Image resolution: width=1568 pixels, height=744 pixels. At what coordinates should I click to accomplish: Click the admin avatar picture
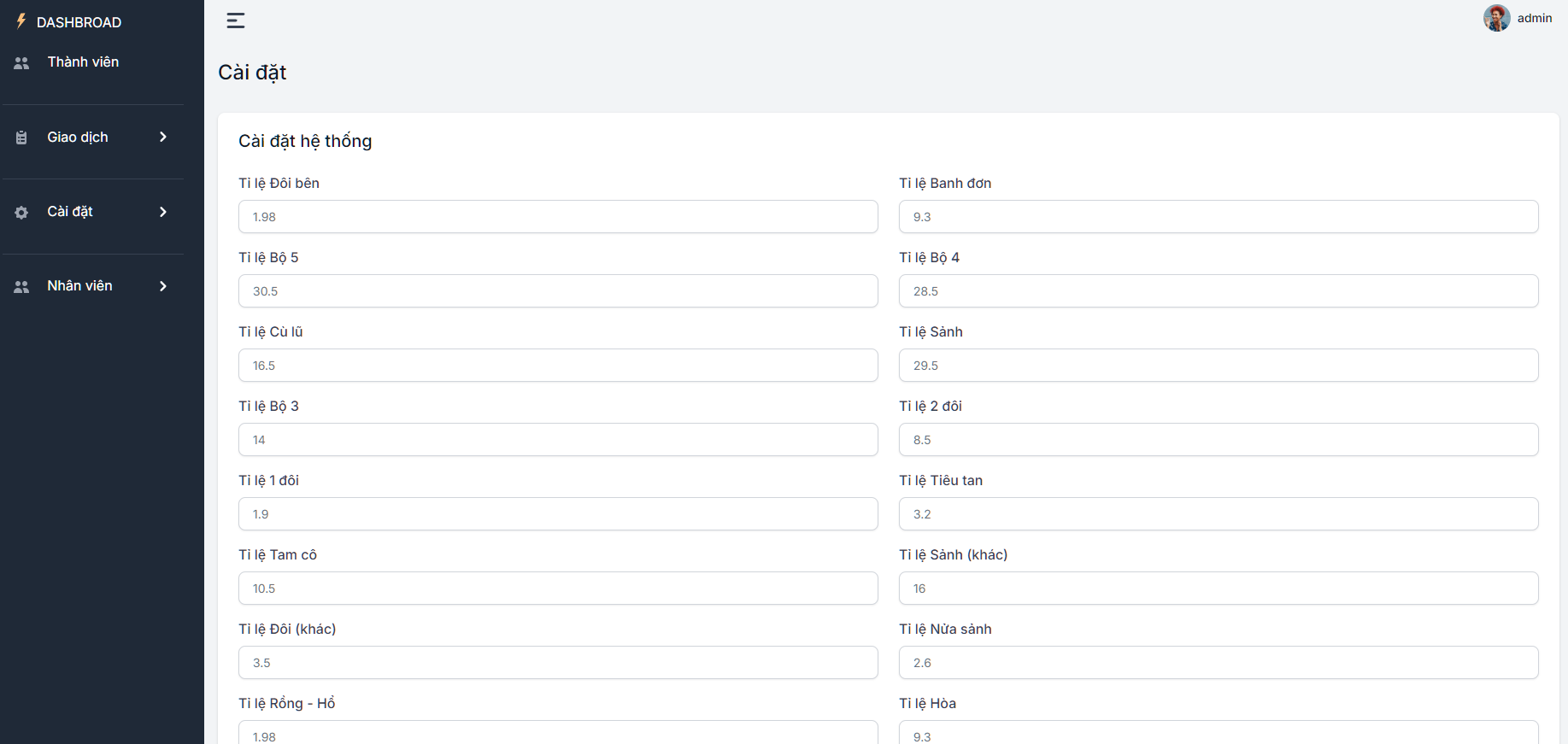click(1496, 18)
